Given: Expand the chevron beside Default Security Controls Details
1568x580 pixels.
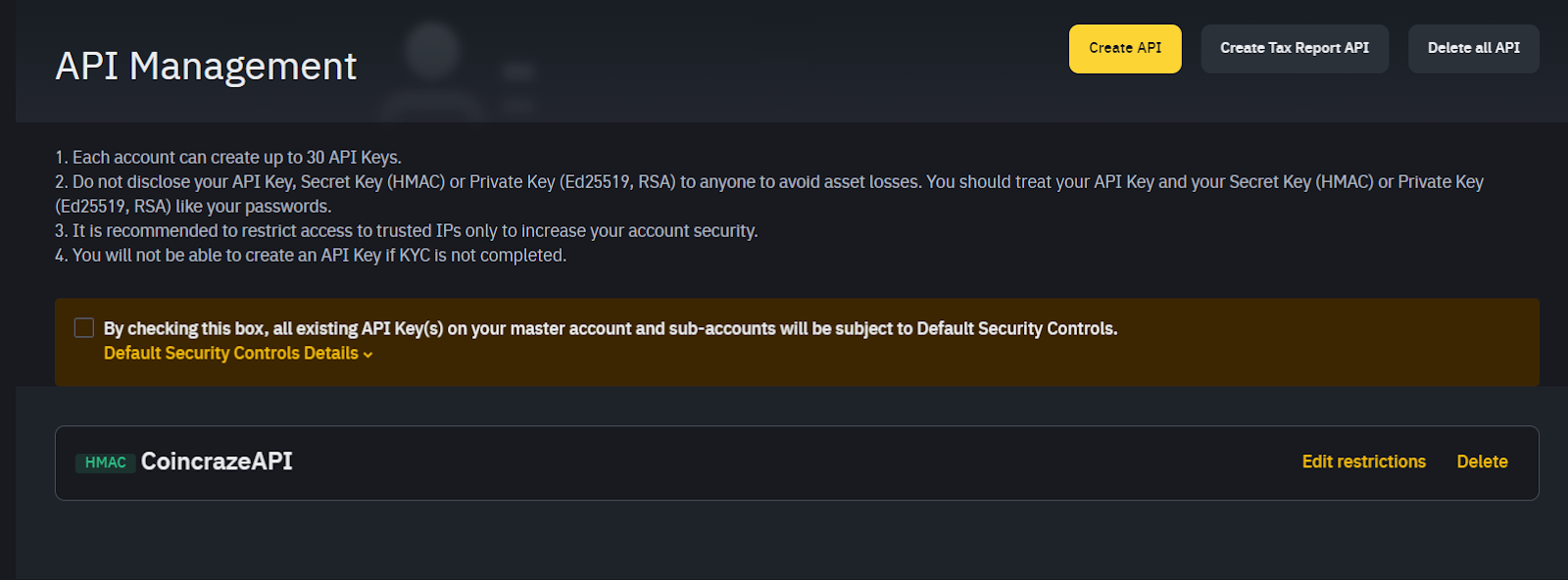Looking at the screenshot, I should [367, 355].
